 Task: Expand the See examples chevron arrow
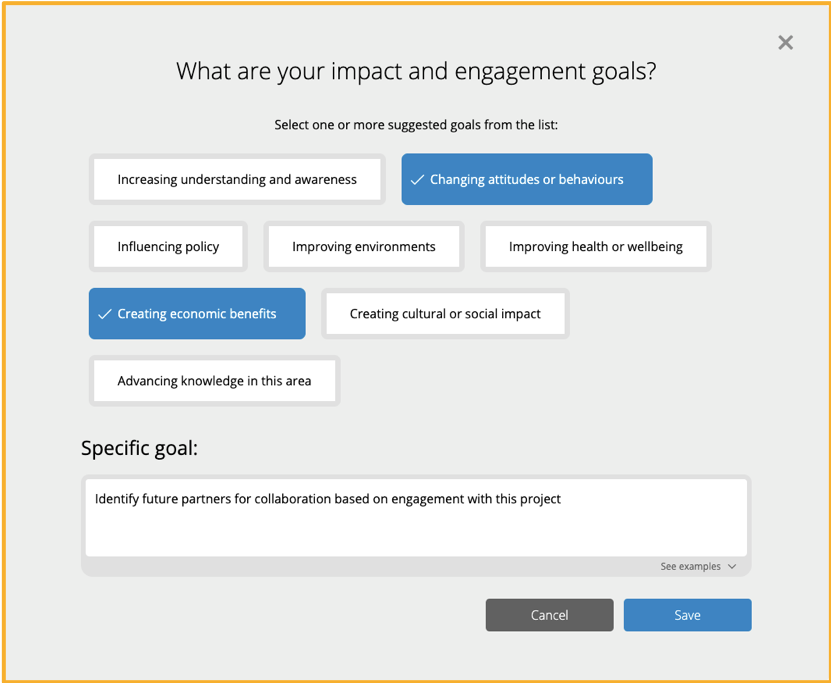tap(732, 567)
